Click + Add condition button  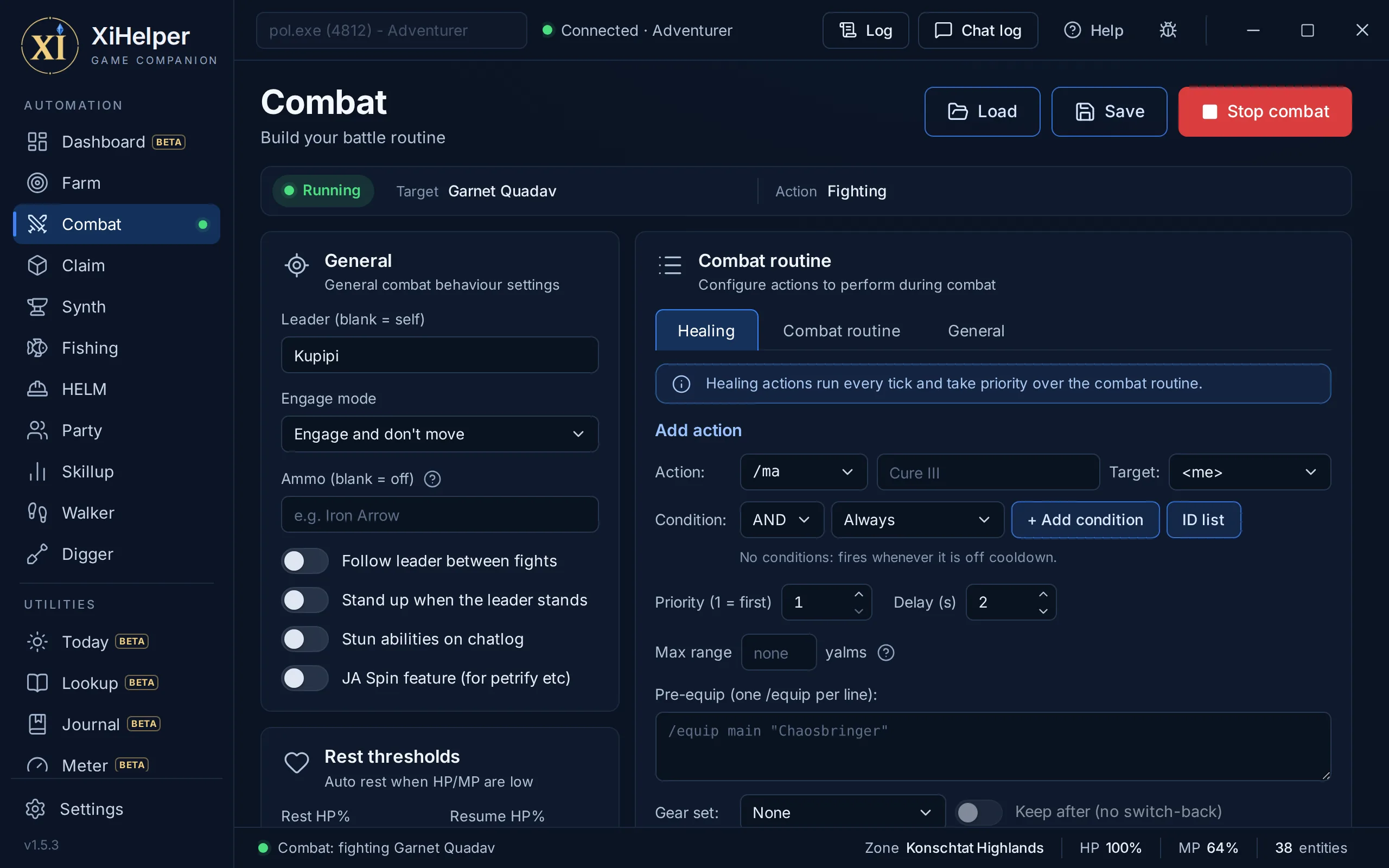[1085, 520]
